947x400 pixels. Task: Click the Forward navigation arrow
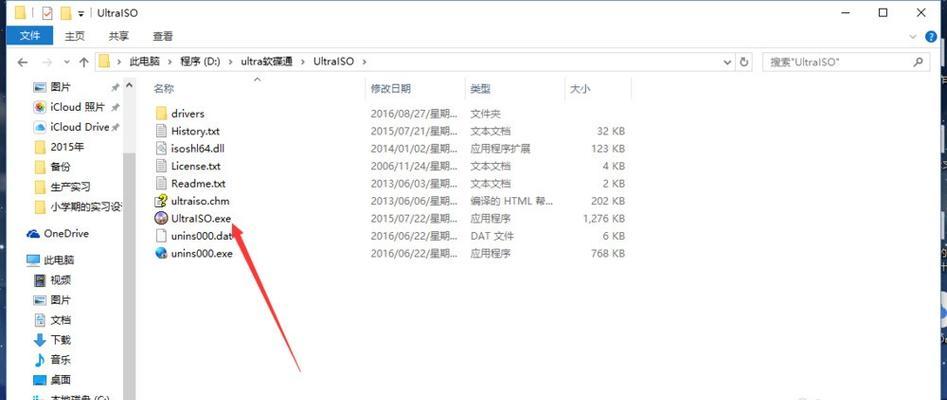(47, 62)
